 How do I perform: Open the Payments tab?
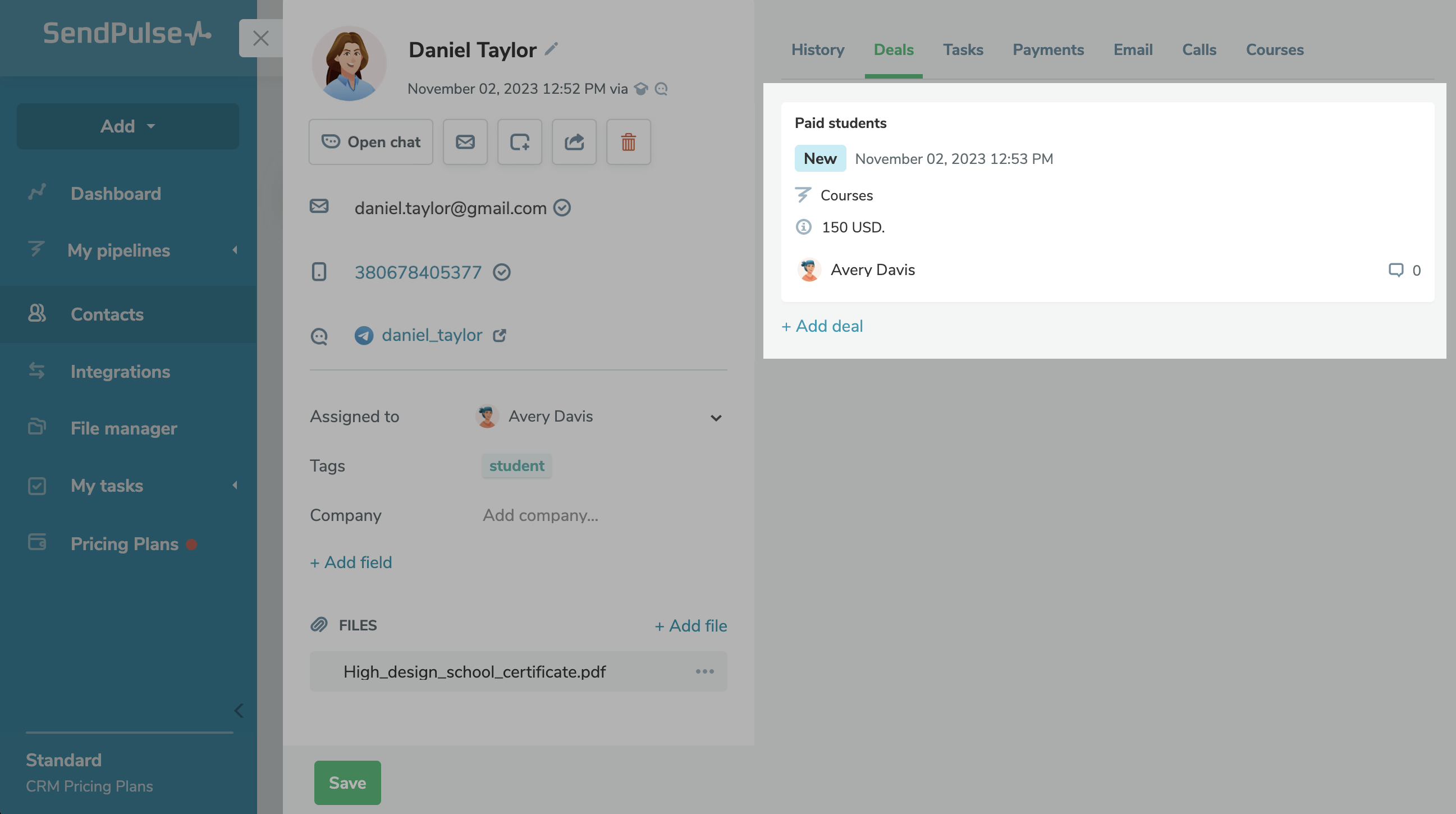pos(1048,50)
